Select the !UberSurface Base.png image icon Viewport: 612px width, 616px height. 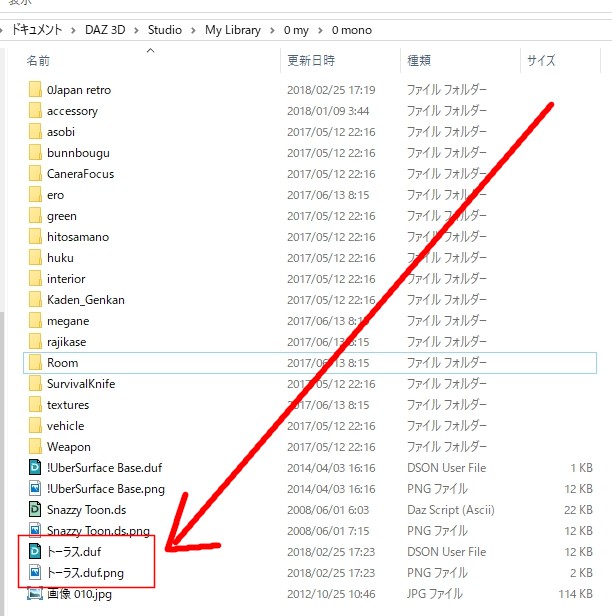35,489
